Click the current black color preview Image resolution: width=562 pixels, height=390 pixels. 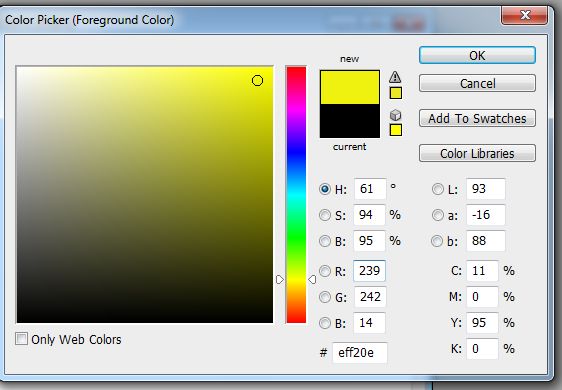(350, 121)
